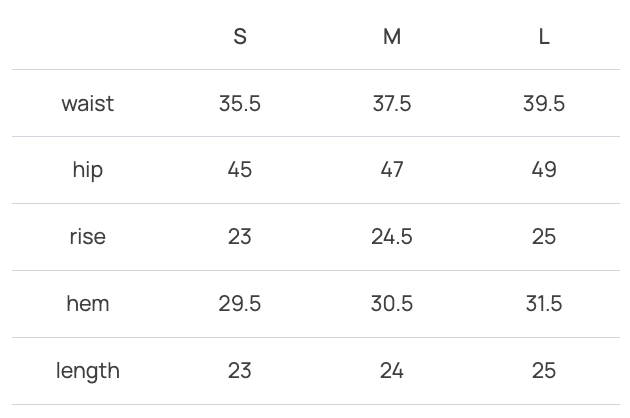Click rise value 24.5 for size M

click(x=392, y=237)
